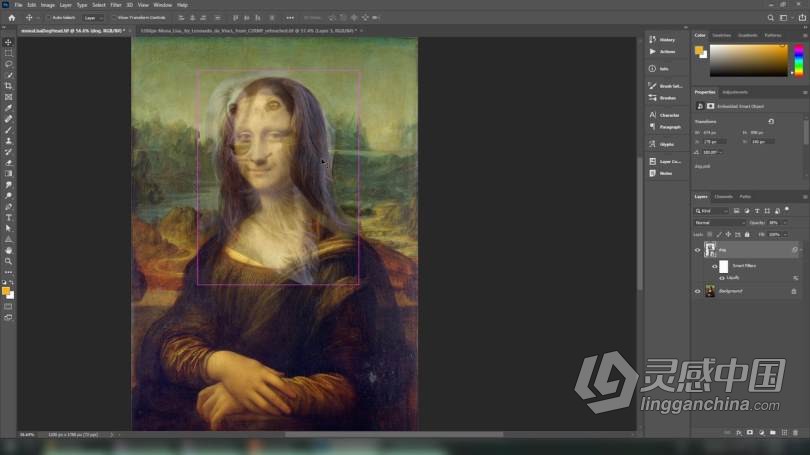Open the Layer Comps panel
Screen dimensions: 810x455
pyautogui.click(x=665, y=162)
